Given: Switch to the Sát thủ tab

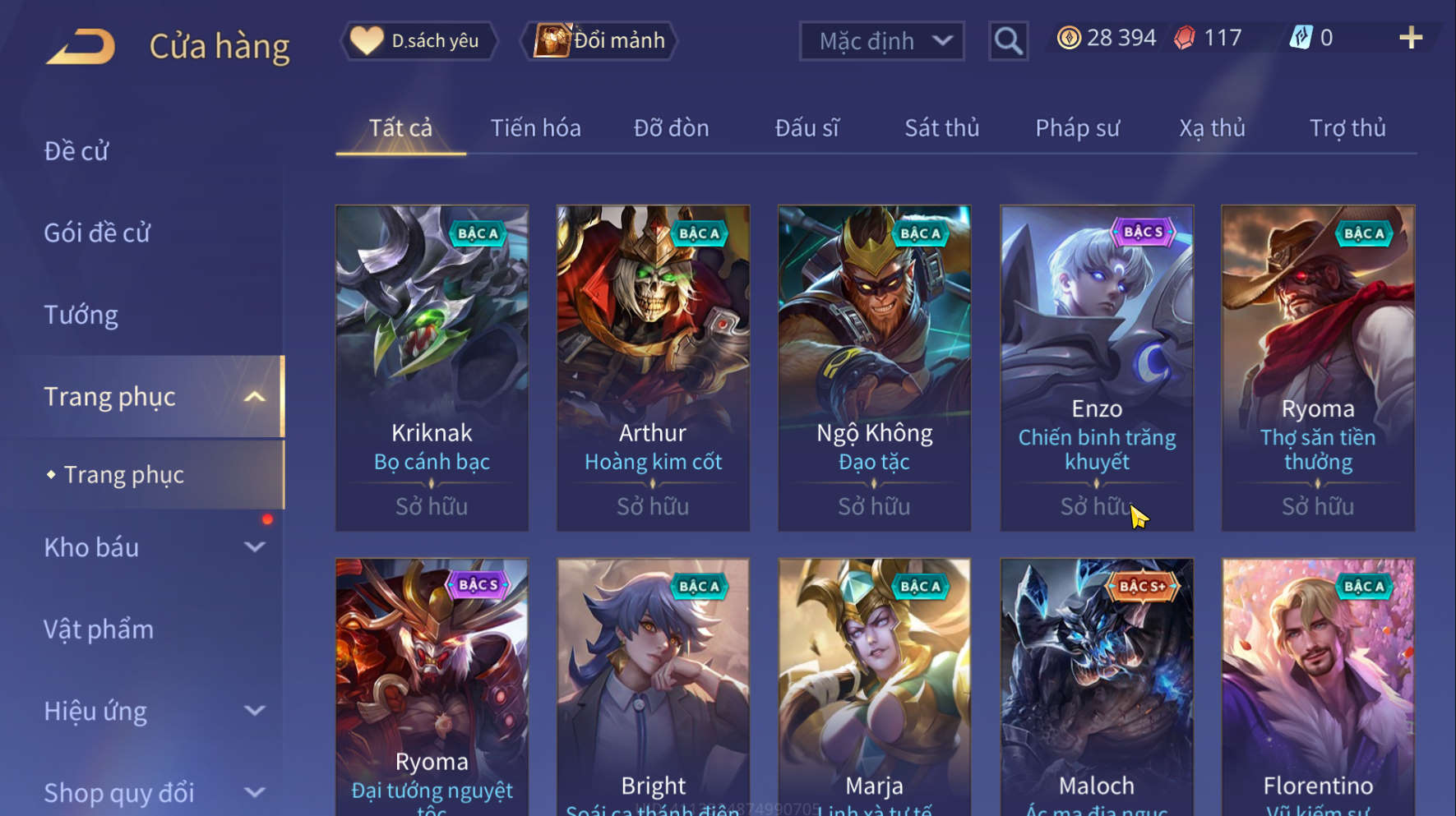Looking at the screenshot, I should [x=942, y=128].
